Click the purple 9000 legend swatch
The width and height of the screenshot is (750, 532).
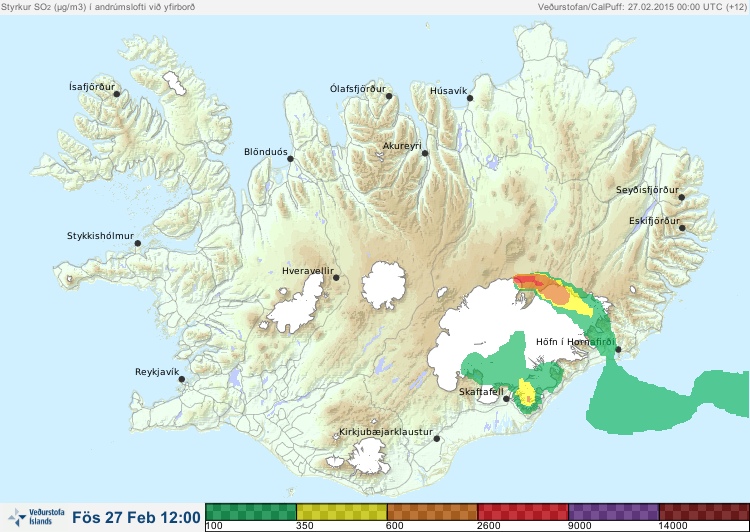[614, 512]
